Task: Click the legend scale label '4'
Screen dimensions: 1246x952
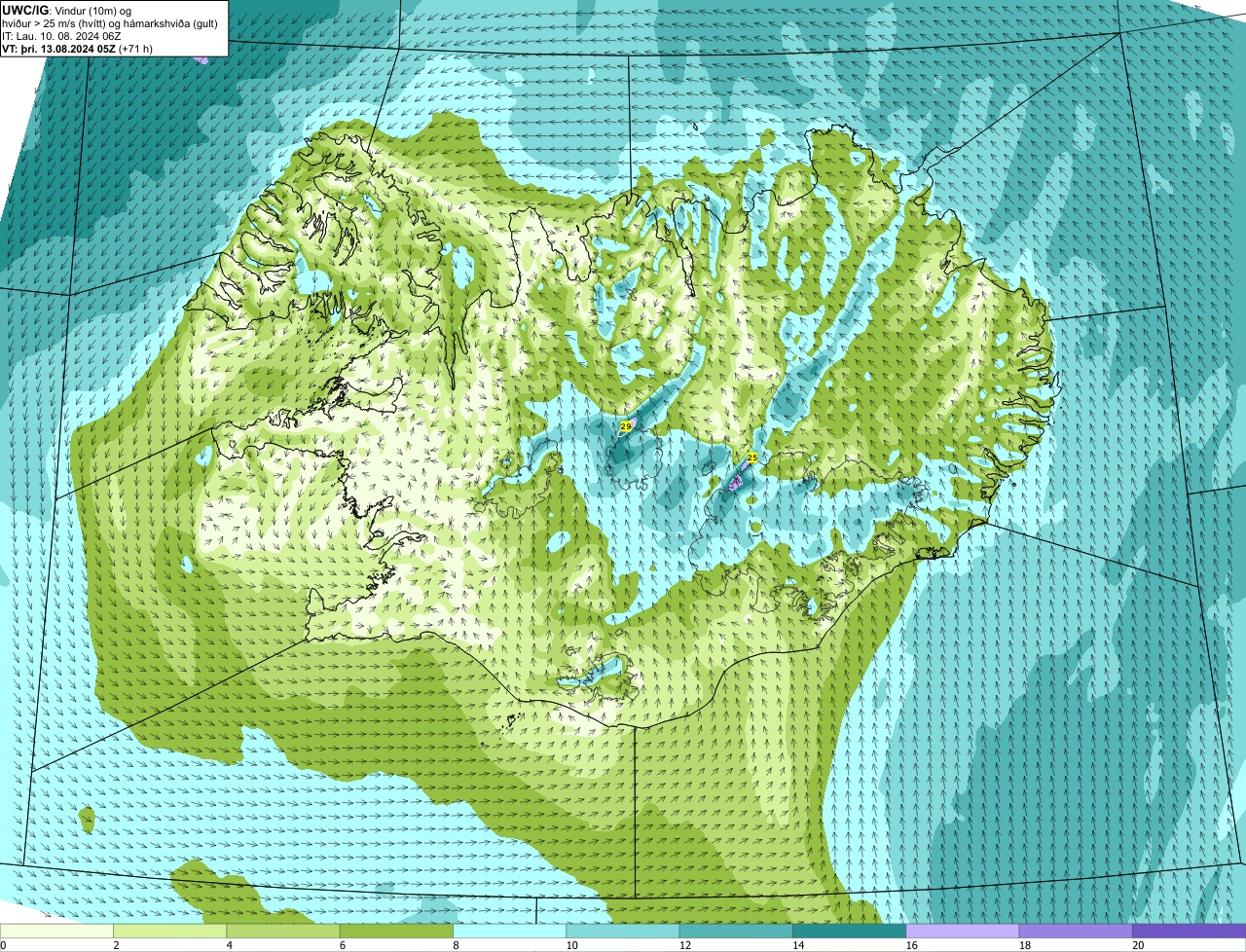Action: 229,945
